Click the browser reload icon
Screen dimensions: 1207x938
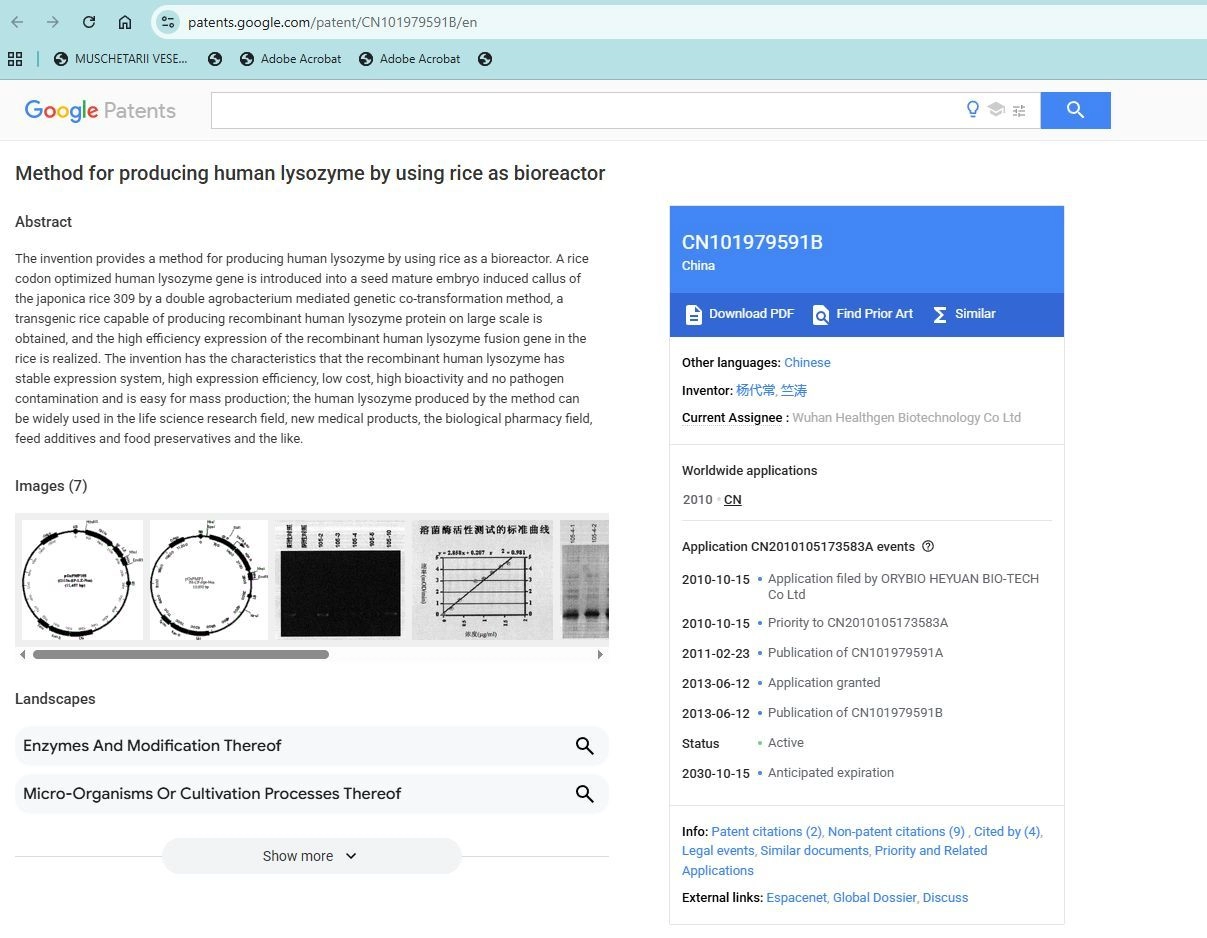89,22
